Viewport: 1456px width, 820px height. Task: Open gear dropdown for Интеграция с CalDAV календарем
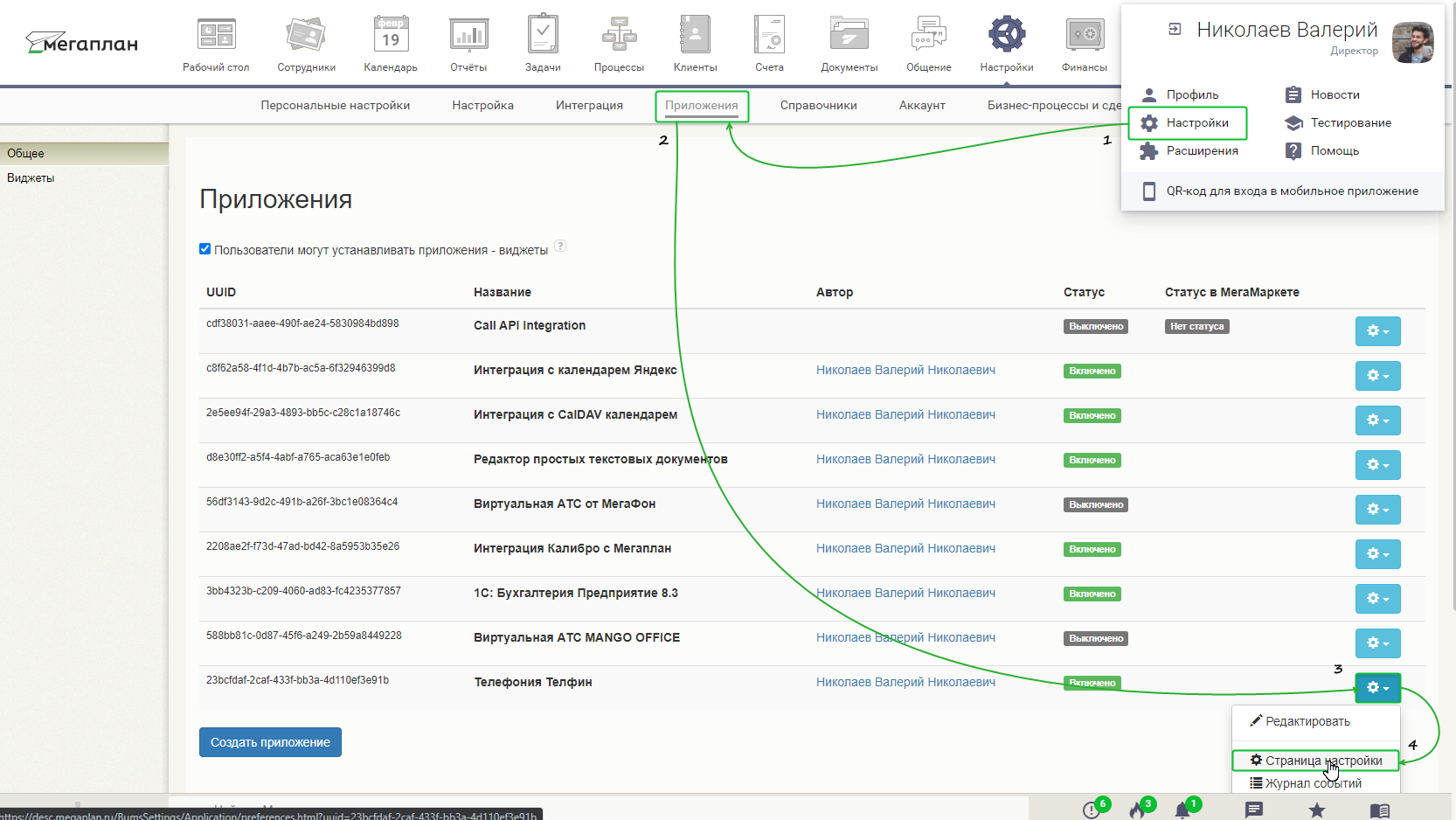[1377, 420]
